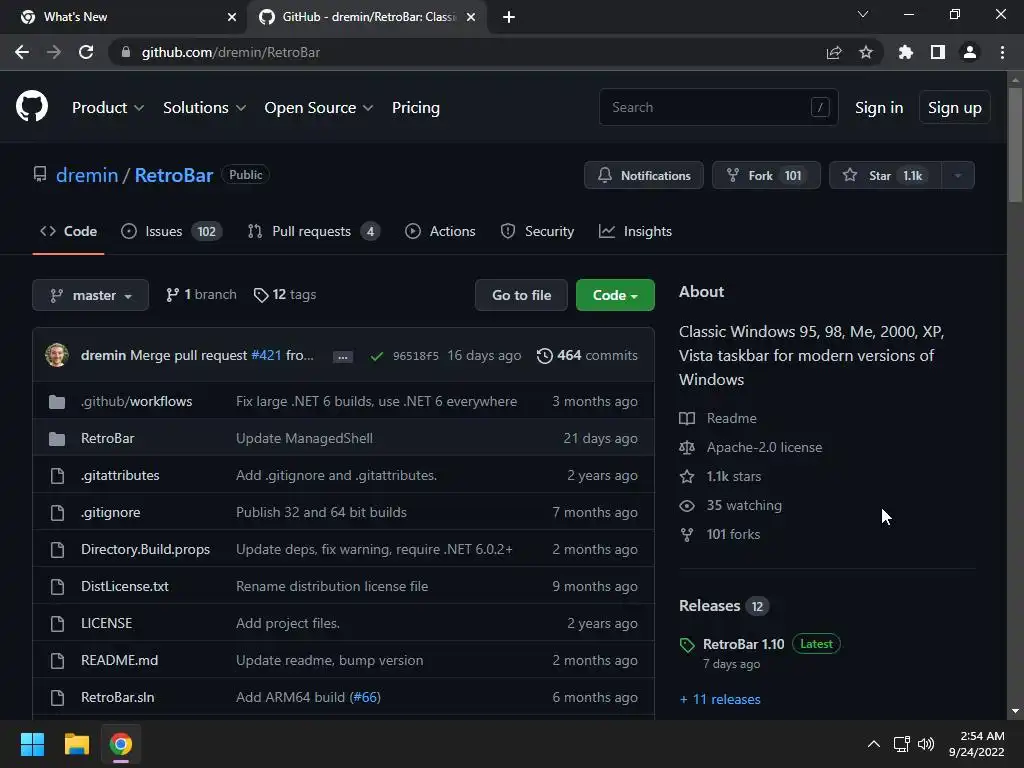
Task: Bookmark this page with star icon
Action: [x=866, y=52]
